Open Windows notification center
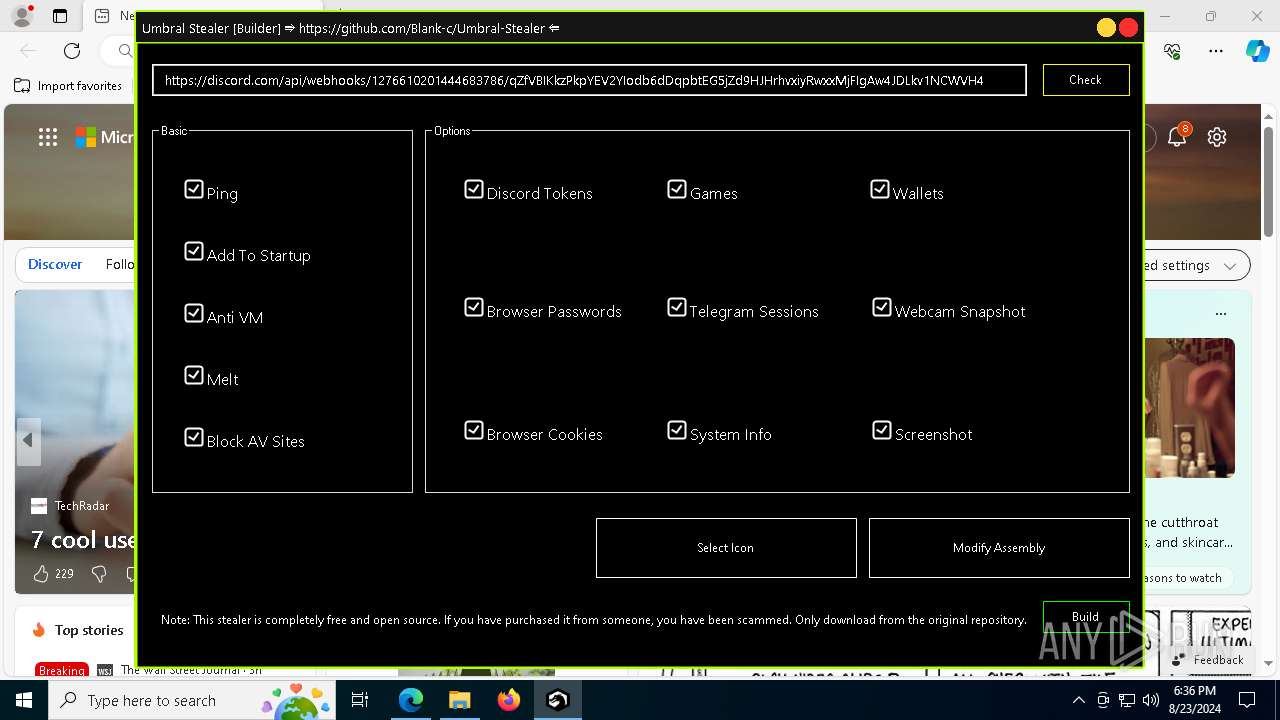 point(1247,700)
